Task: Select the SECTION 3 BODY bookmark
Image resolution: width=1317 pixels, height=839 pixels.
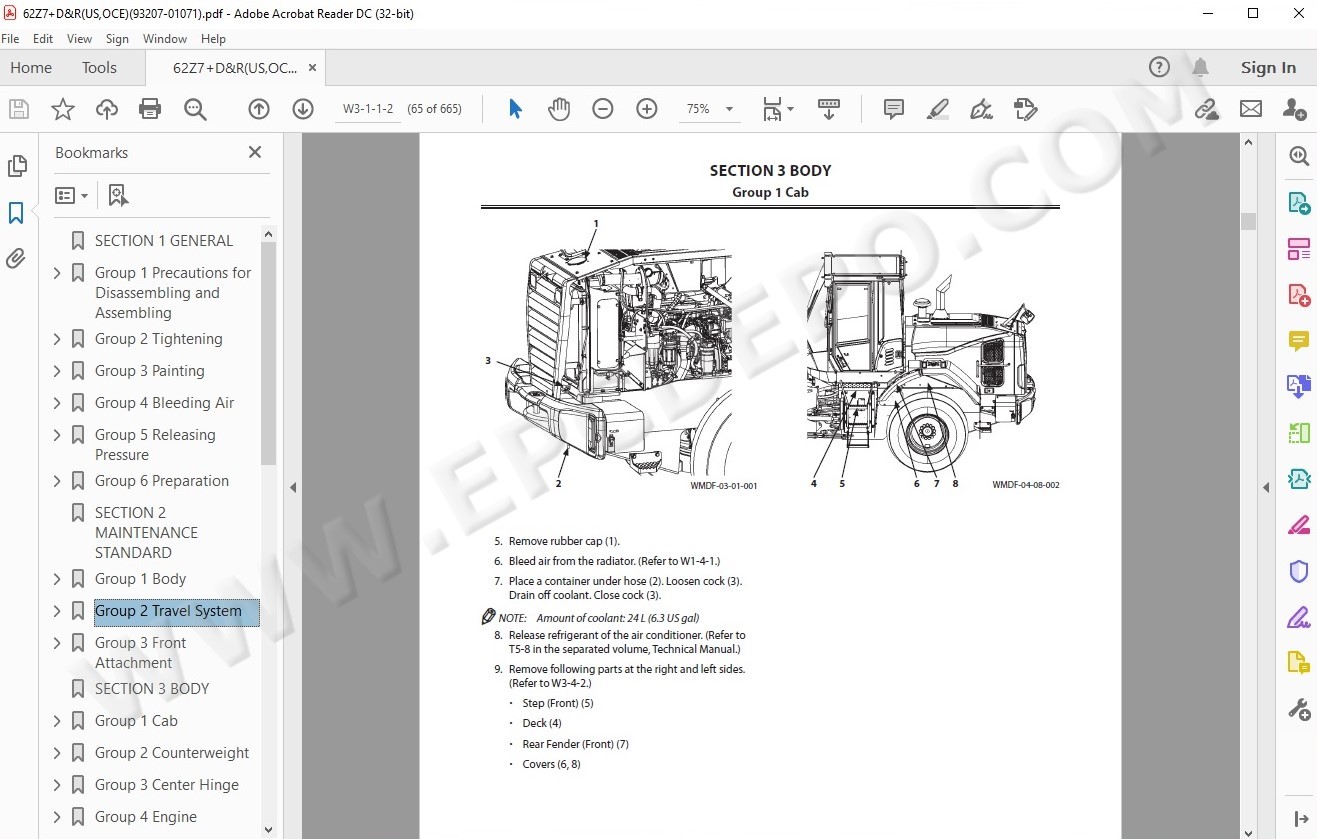Action: [152, 689]
